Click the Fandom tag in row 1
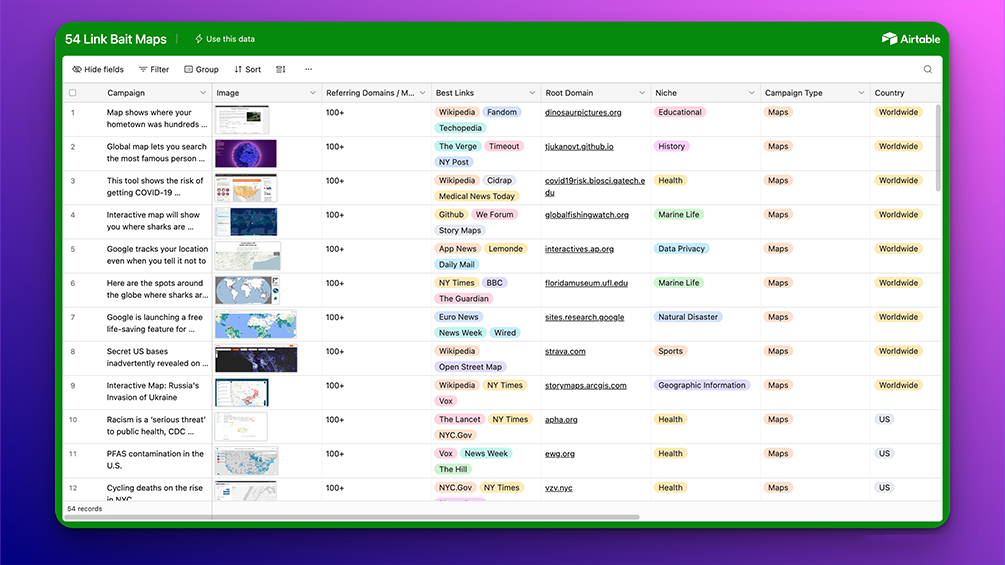 tap(501, 112)
